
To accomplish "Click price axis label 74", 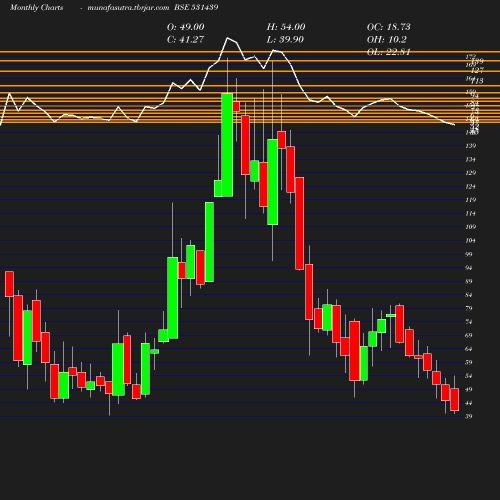I will point(469,322).
